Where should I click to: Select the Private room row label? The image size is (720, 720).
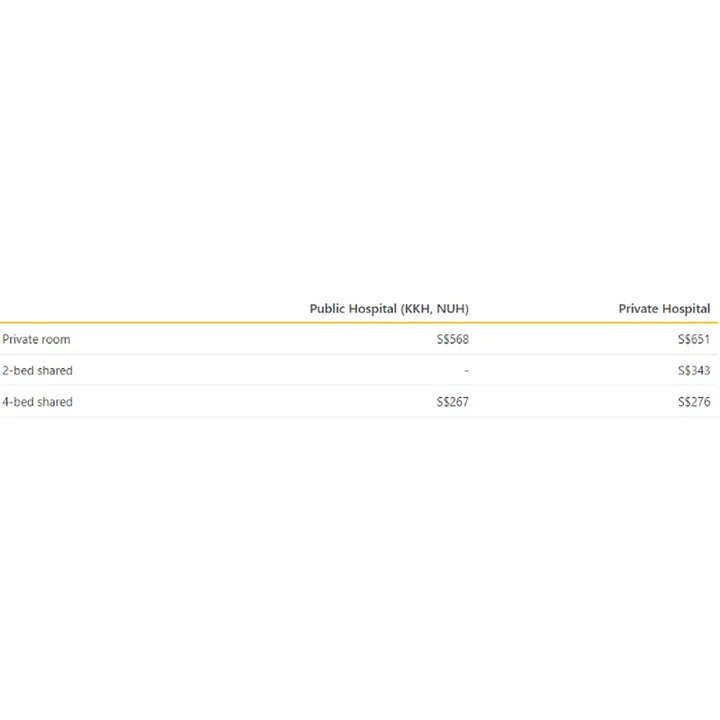tap(36, 340)
